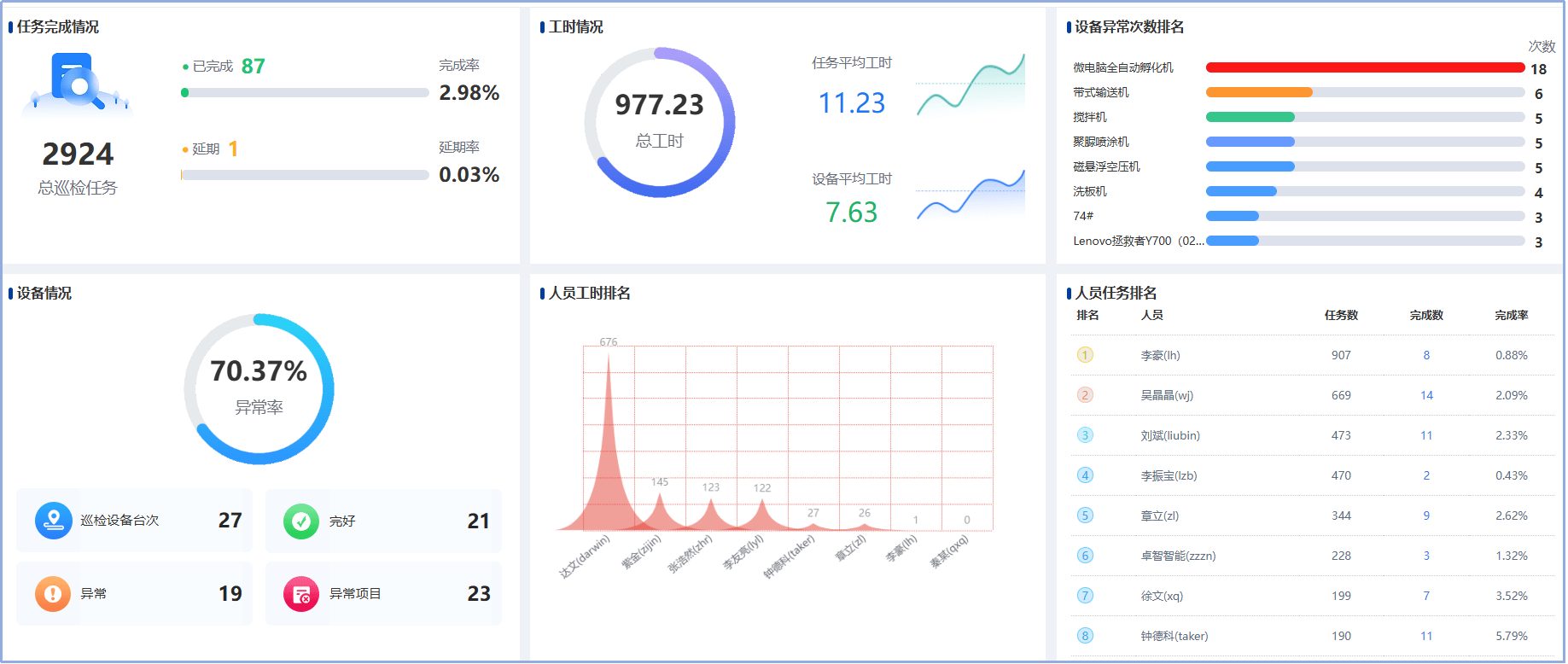Click the 延期 progress bar
This screenshot has width=1568, height=664.
(x=305, y=175)
